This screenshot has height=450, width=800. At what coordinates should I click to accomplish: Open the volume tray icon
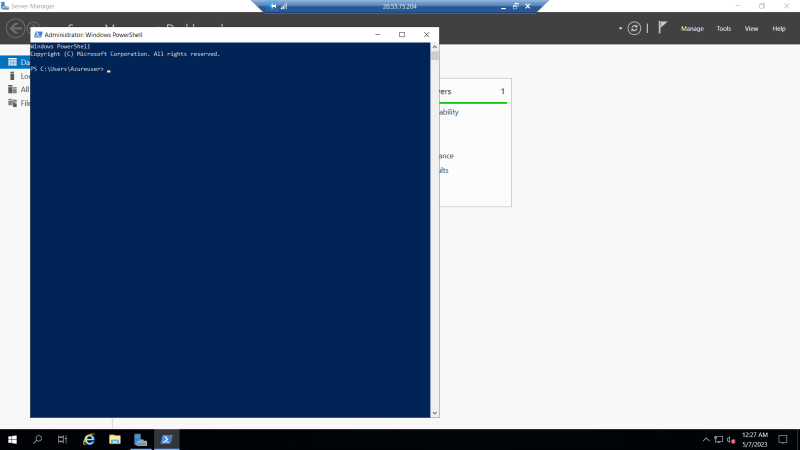tap(731, 440)
